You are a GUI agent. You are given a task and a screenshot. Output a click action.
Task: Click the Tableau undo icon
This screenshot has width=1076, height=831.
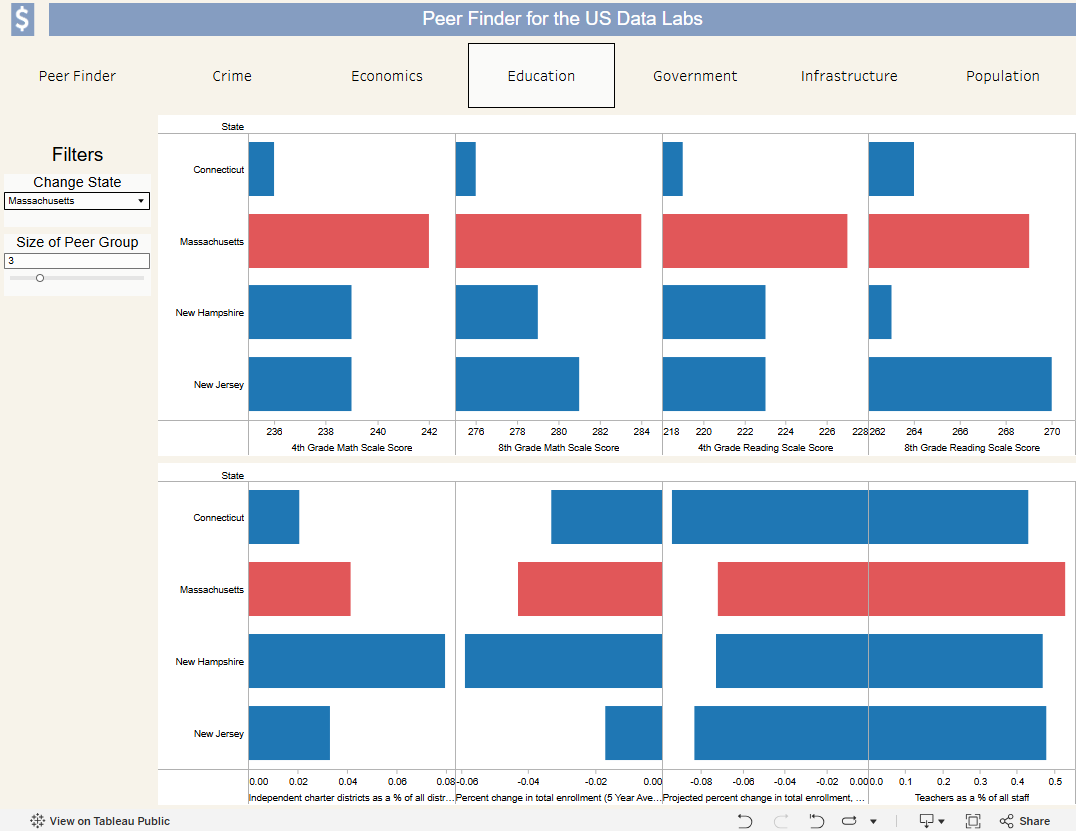[x=745, y=821]
